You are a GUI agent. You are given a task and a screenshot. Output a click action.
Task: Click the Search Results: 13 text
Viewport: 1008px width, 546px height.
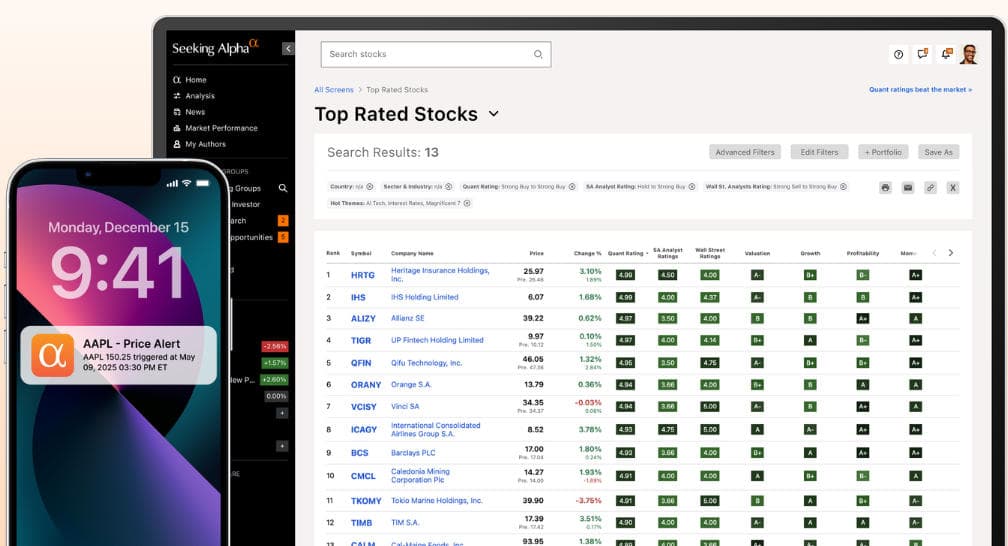(x=382, y=152)
